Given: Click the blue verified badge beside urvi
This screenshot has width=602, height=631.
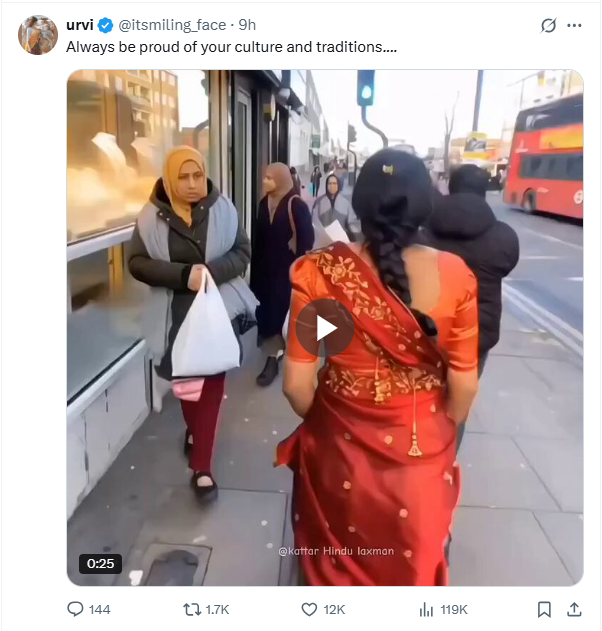Looking at the screenshot, I should [x=105, y=25].
